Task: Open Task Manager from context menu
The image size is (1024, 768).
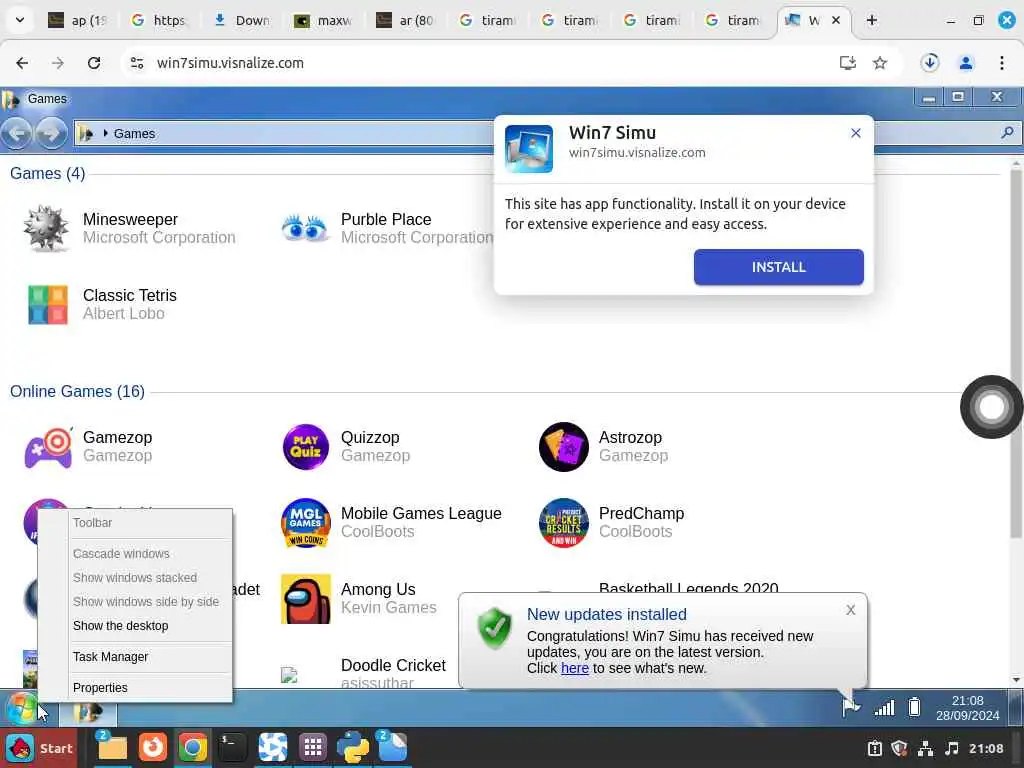Action: click(x=110, y=657)
